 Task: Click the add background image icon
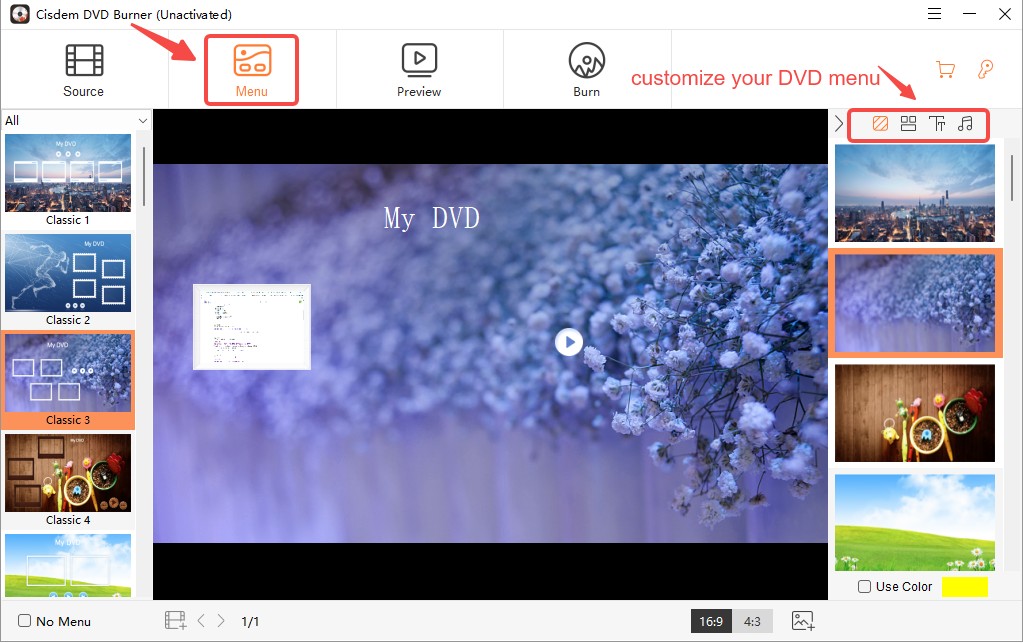coord(802,621)
